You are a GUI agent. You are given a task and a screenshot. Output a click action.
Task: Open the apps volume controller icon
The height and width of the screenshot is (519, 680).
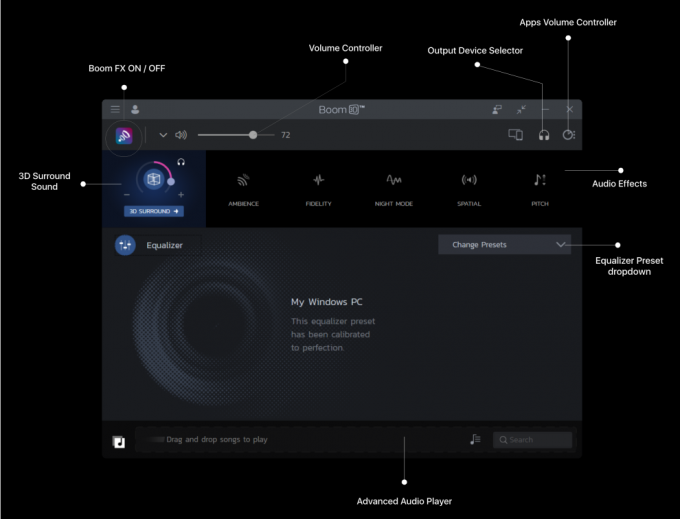point(569,135)
